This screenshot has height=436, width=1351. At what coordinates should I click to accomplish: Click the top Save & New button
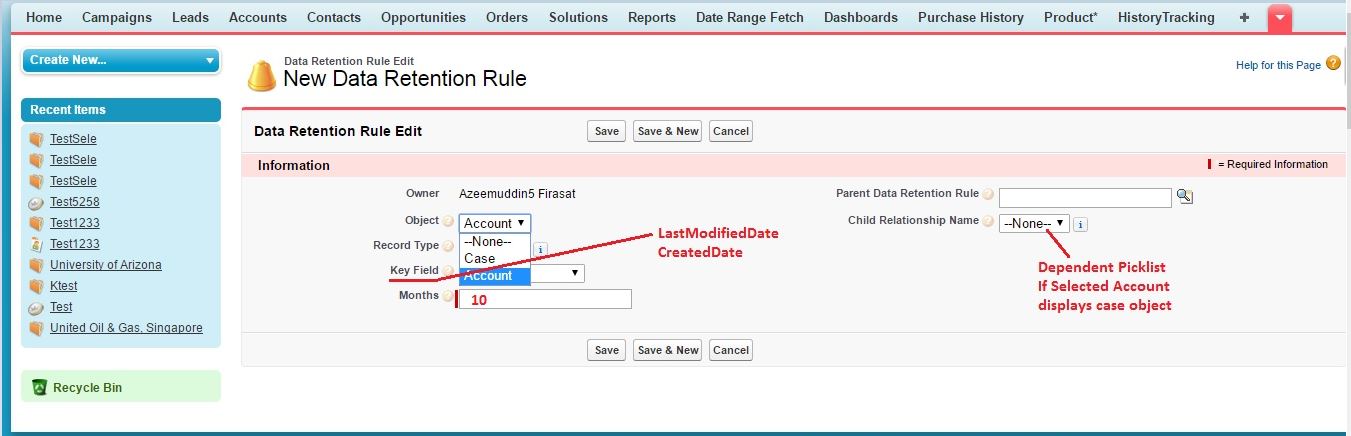[x=668, y=131]
